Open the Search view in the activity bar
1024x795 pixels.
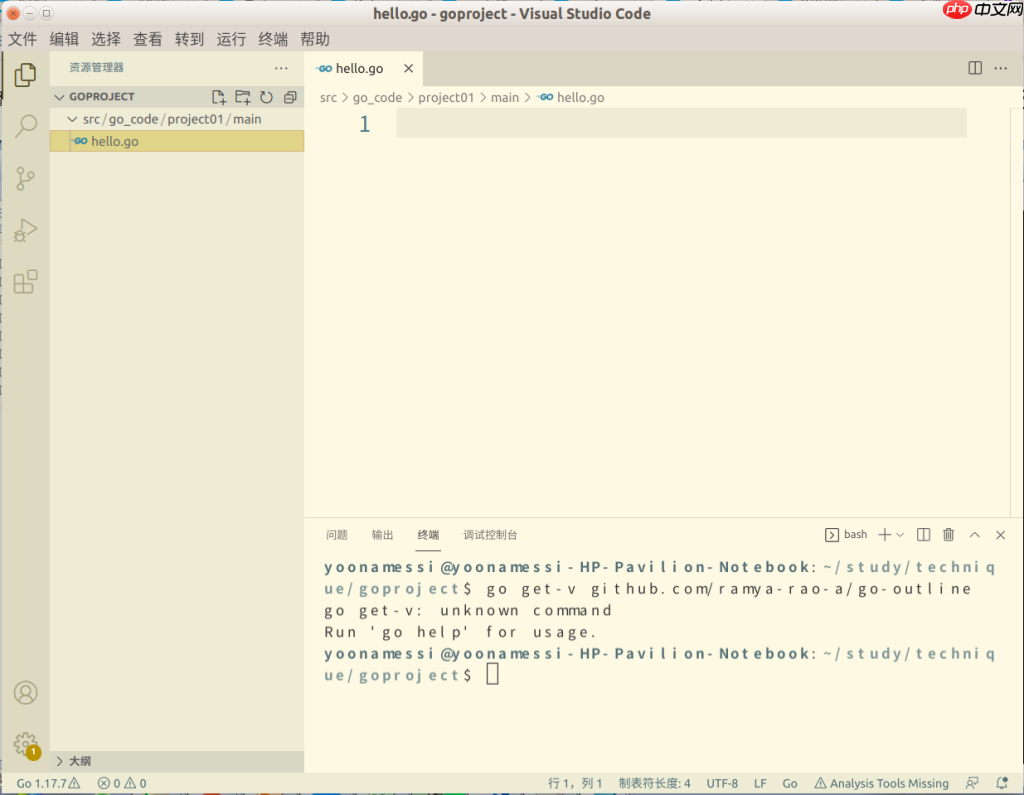click(25, 126)
